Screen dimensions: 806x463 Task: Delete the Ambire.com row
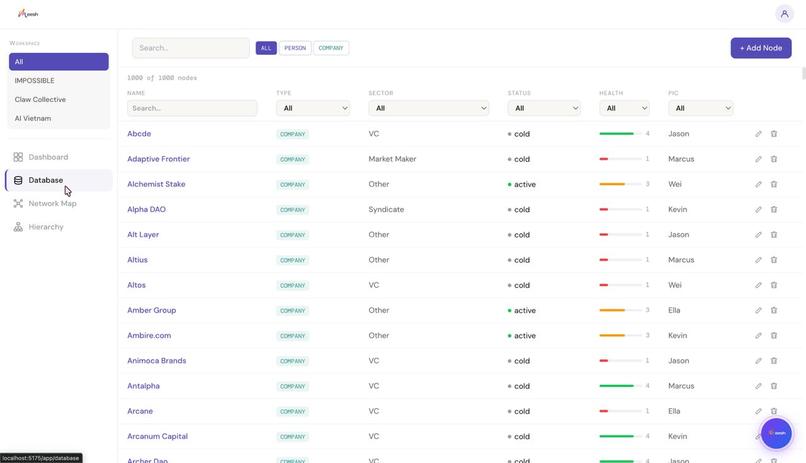tap(774, 335)
